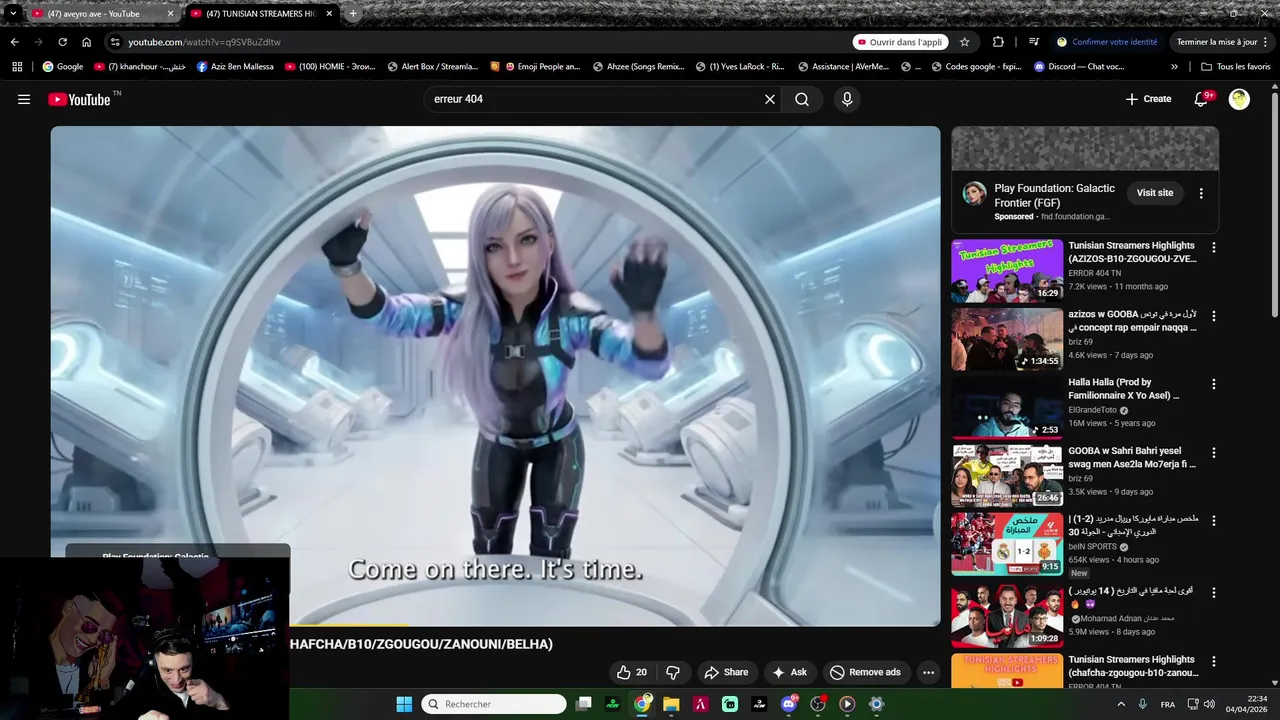Click Remove ads

[865, 672]
